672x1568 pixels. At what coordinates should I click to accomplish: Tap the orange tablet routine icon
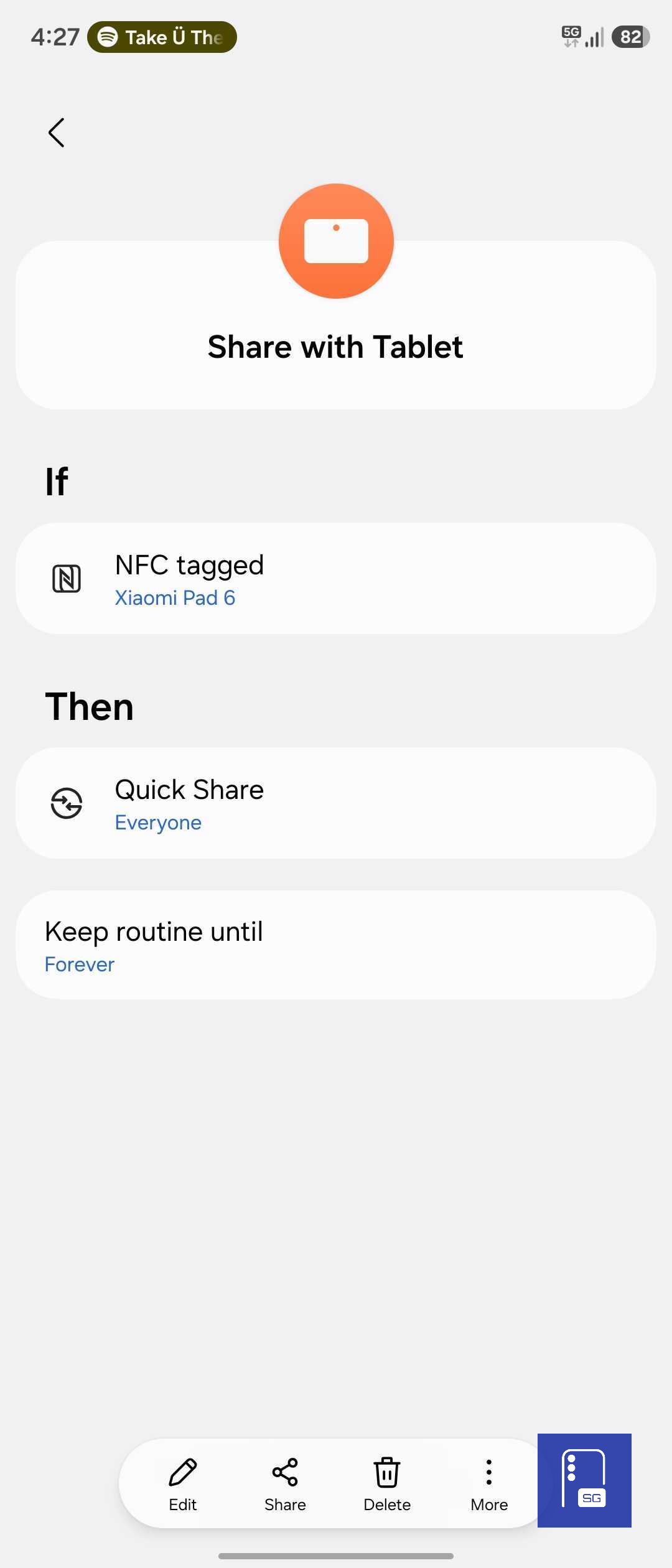click(336, 241)
